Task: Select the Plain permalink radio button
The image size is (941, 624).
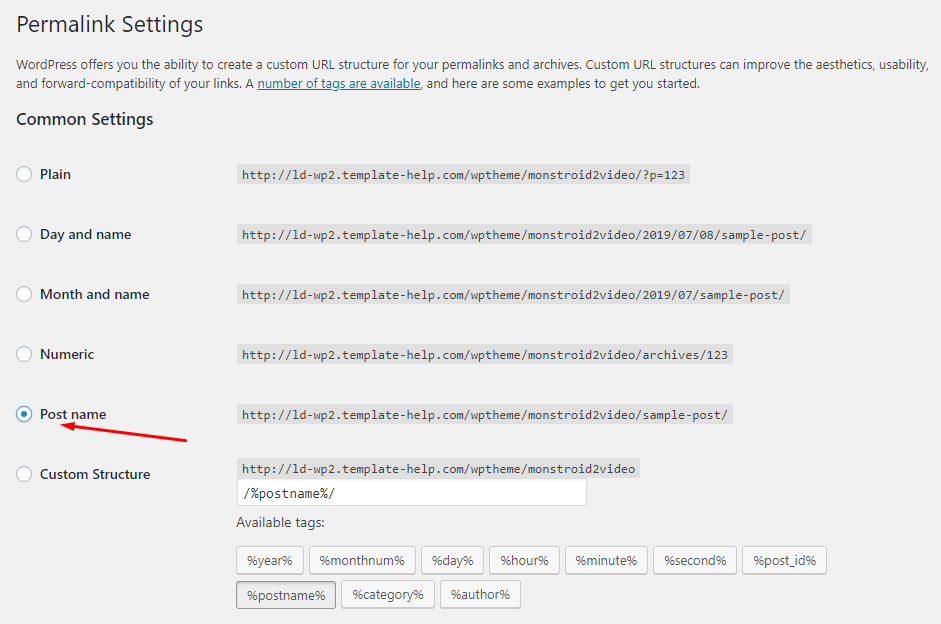Action: [x=24, y=174]
